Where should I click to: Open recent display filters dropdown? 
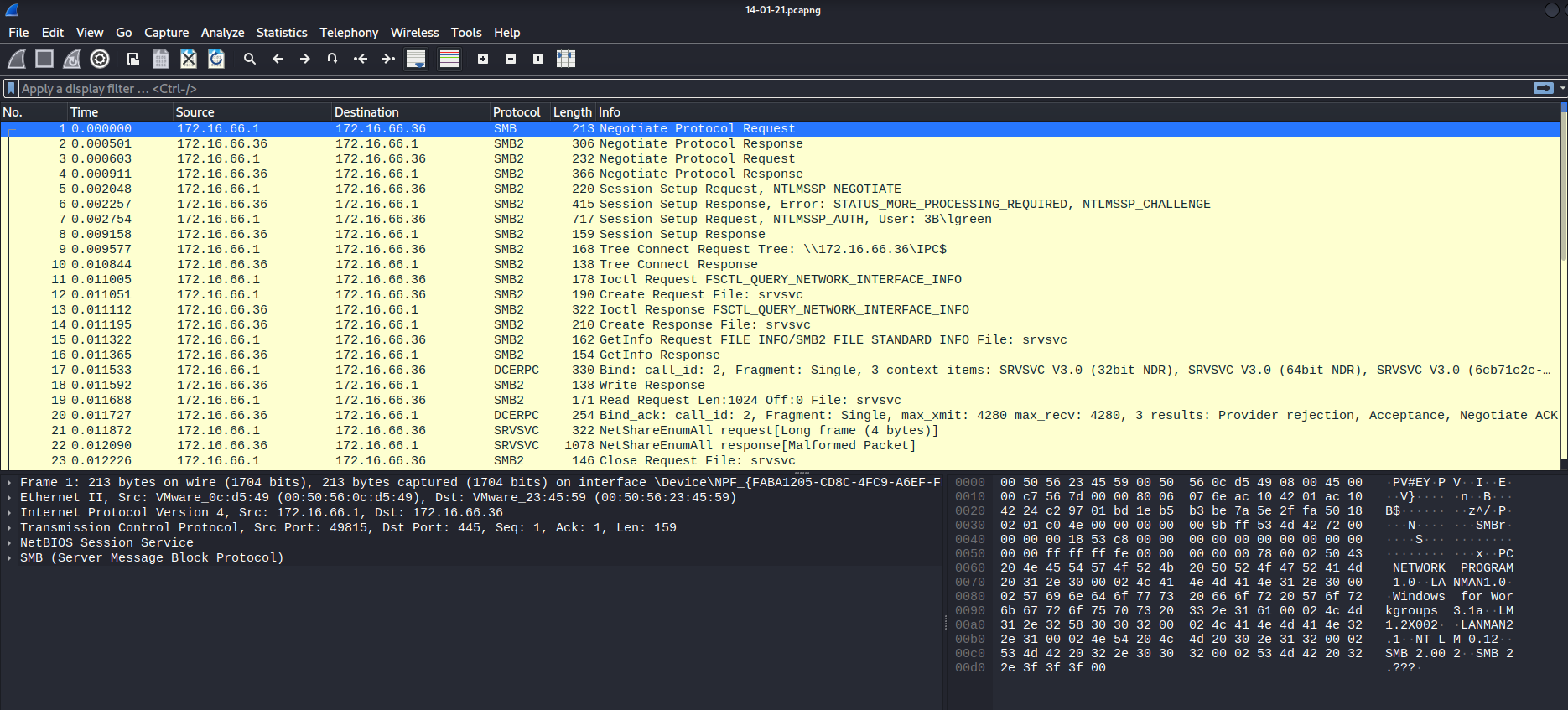click(1561, 88)
